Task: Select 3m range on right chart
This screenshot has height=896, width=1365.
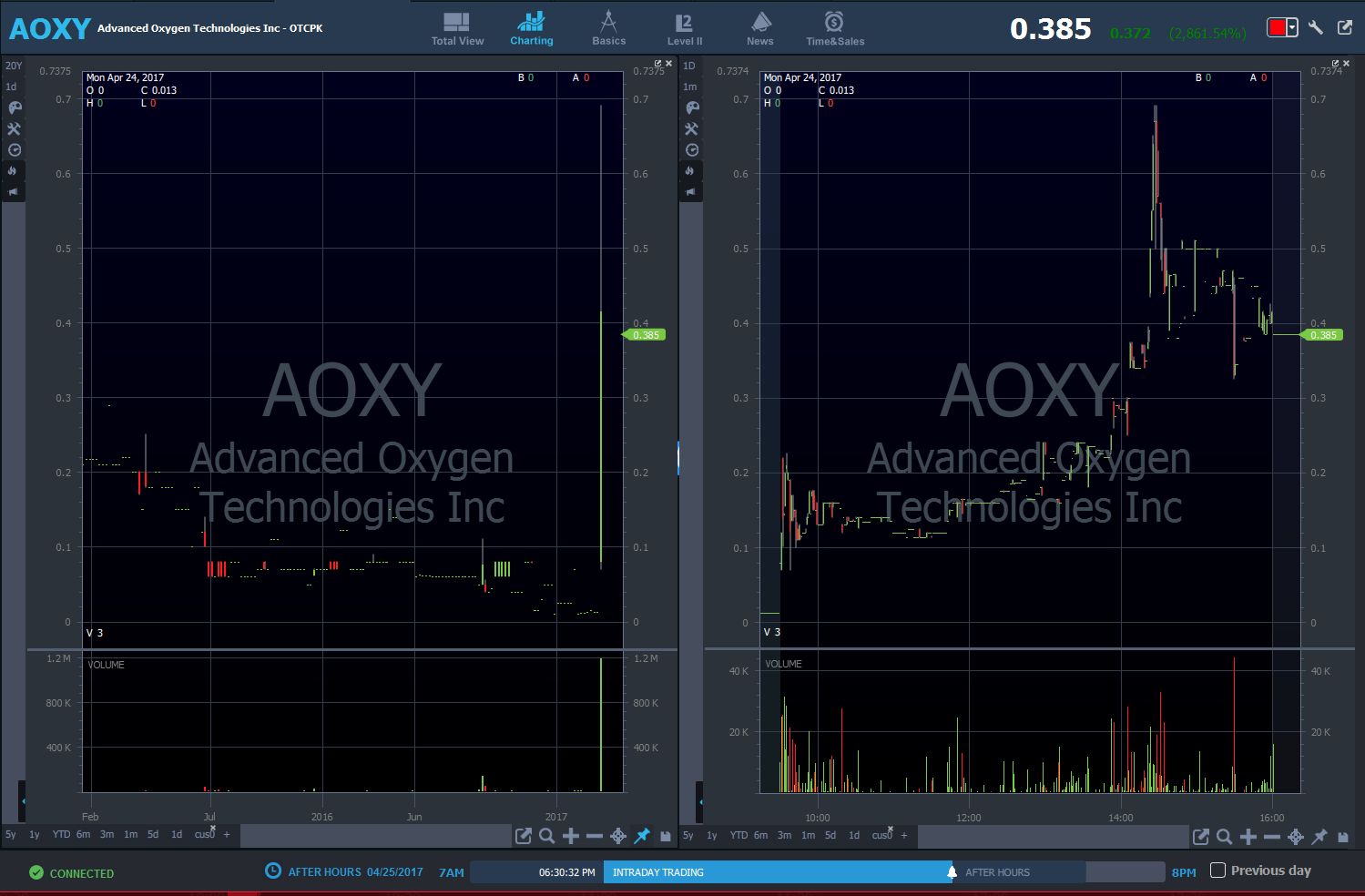Action: (x=784, y=835)
